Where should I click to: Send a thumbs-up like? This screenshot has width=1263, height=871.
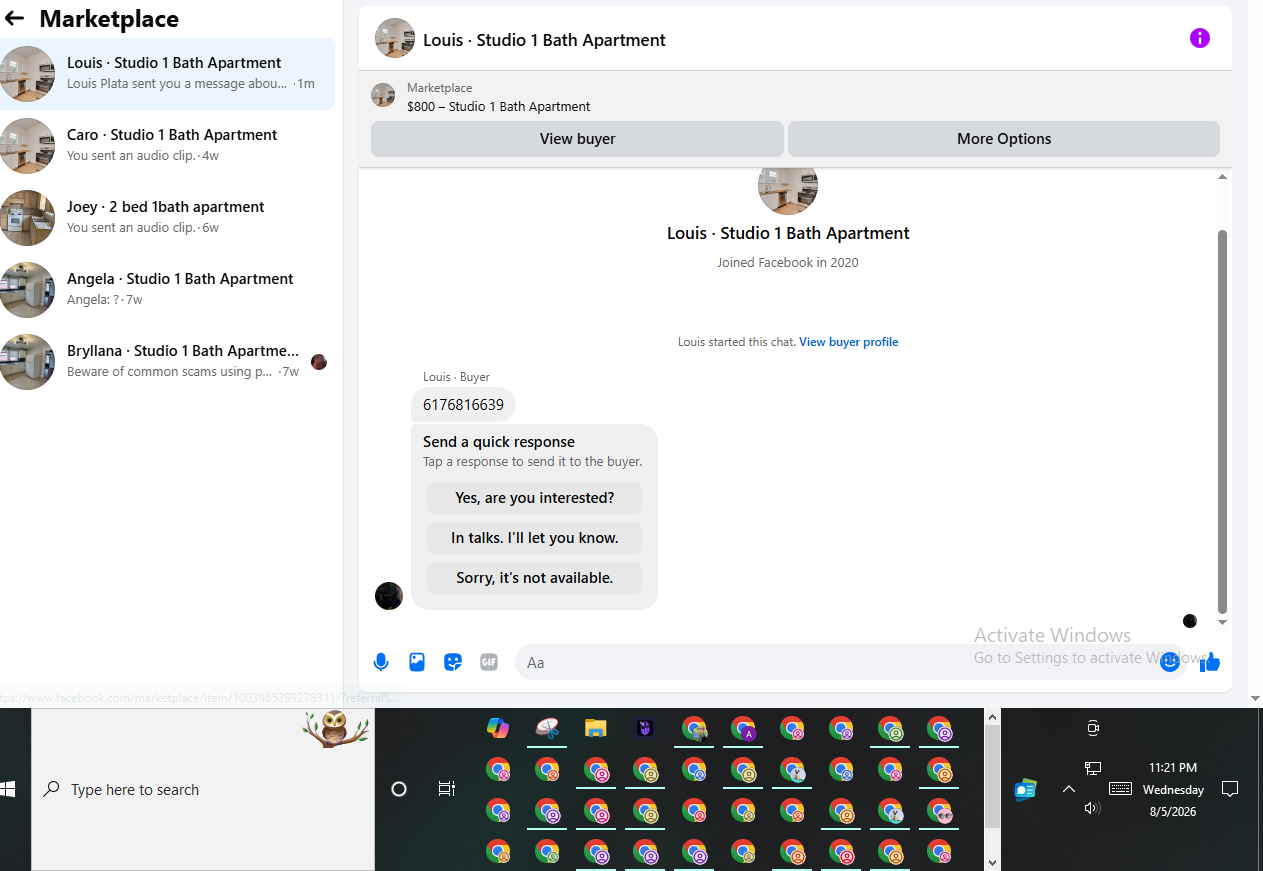(1210, 662)
